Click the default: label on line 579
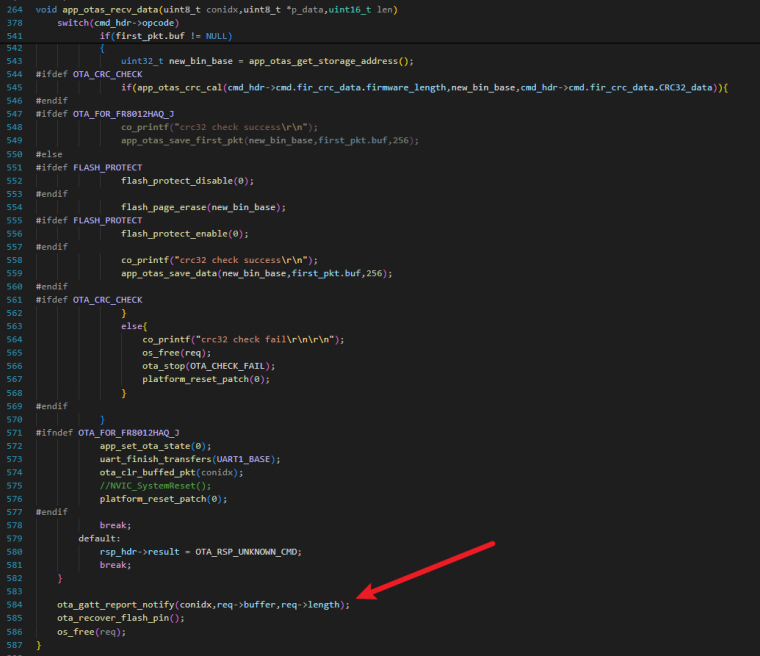 coord(99,539)
